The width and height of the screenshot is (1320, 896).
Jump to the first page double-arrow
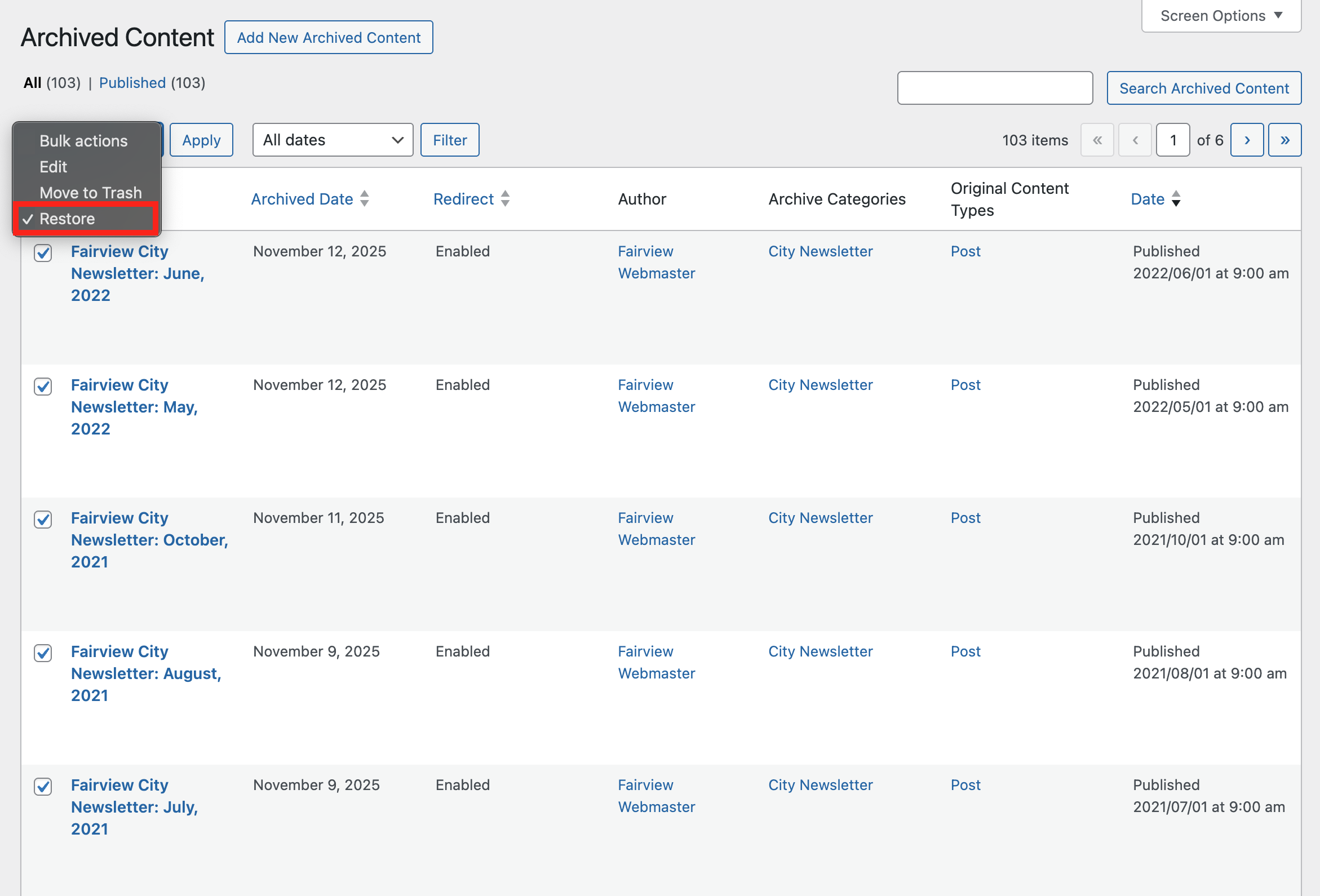(x=1097, y=140)
